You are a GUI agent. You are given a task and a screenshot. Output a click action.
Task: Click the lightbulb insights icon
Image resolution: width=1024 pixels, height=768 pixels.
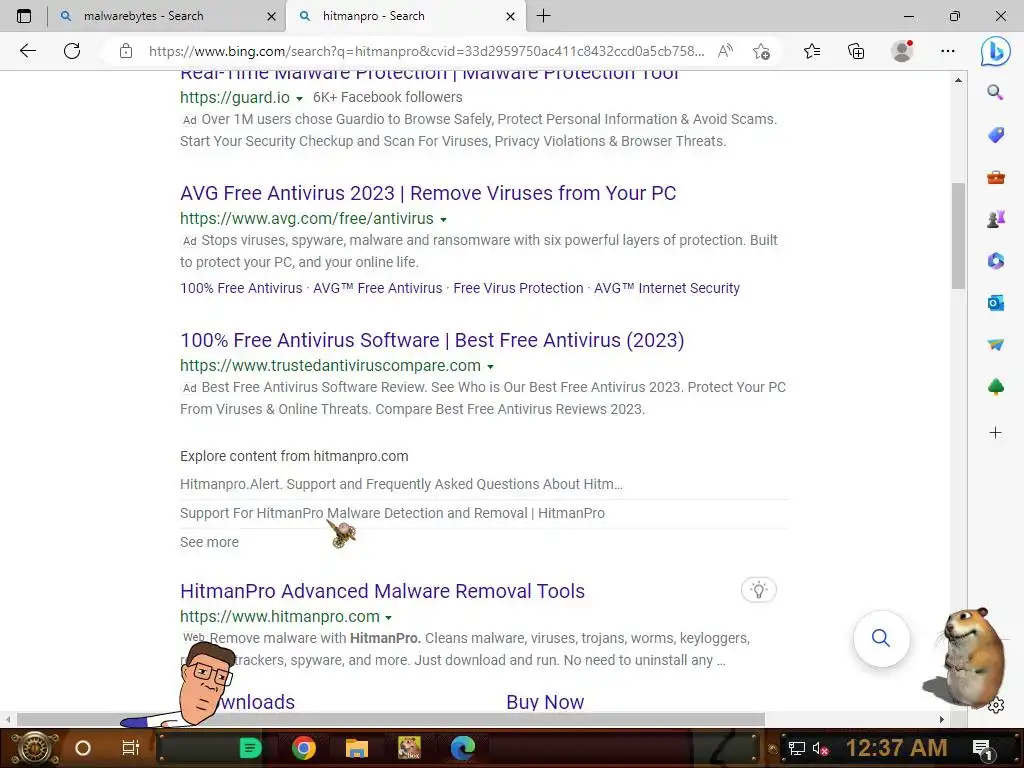coord(759,590)
